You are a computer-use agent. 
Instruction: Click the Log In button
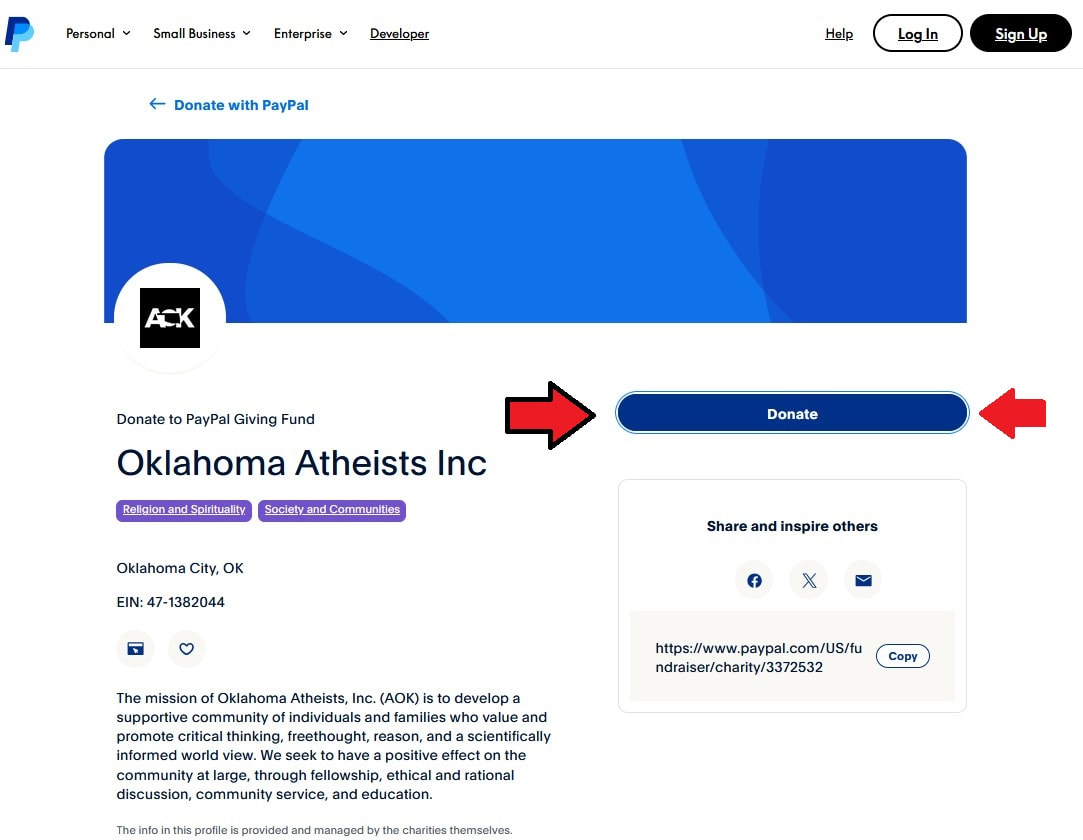tap(917, 33)
